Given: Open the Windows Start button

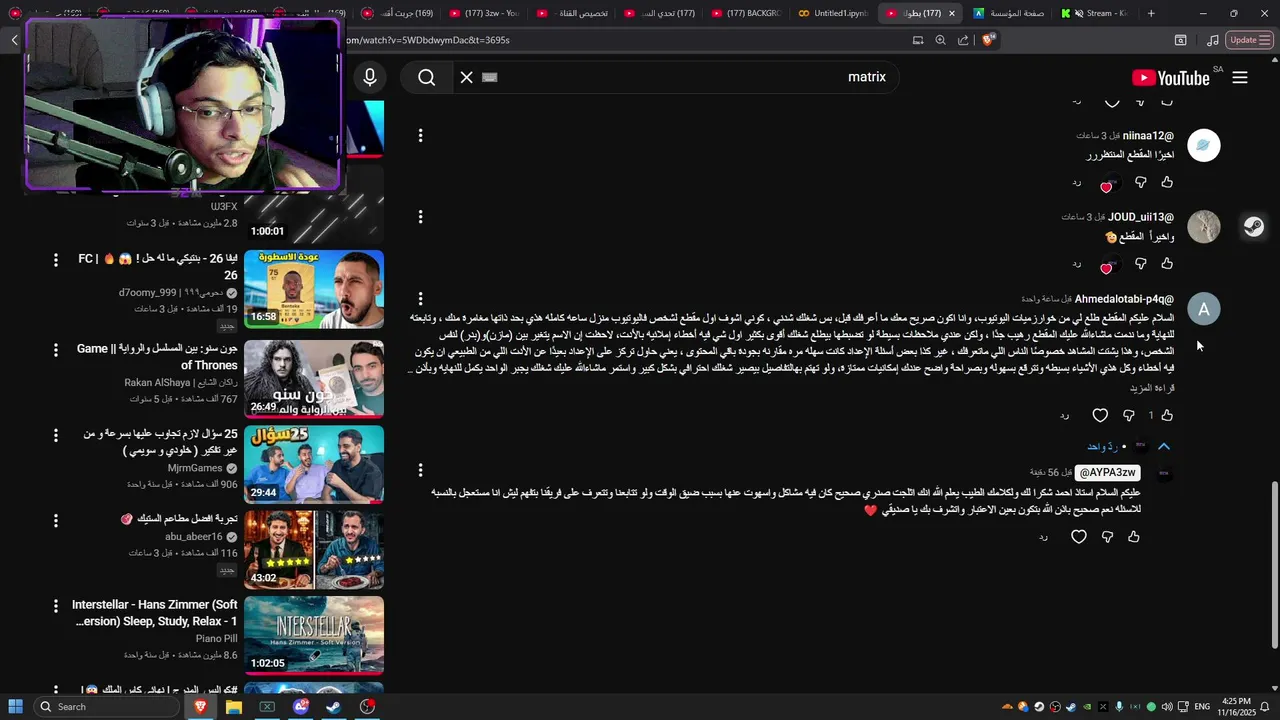Looking at the screenshot, I should click(x=15, y=707).
